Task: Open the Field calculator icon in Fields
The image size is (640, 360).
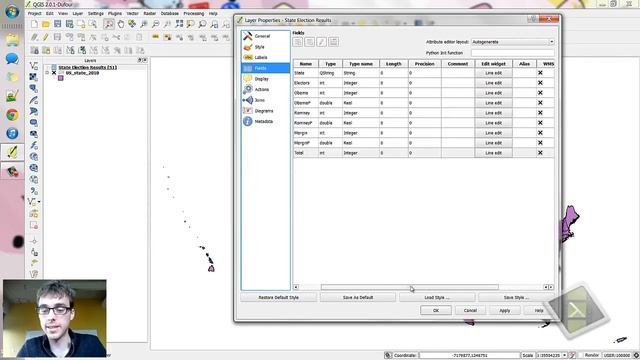Action: pos(333,42)
